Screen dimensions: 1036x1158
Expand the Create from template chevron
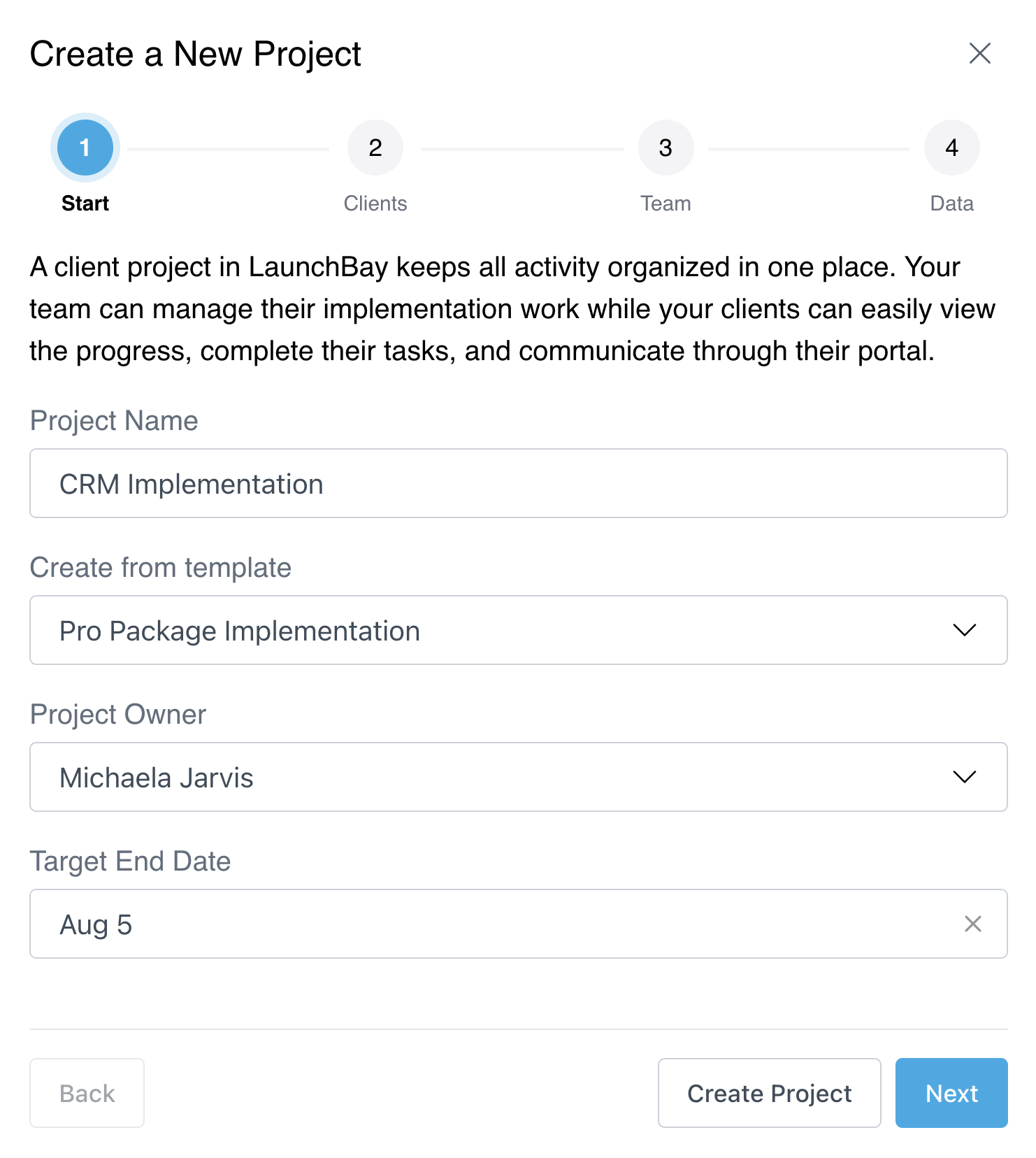coord(964,630)
